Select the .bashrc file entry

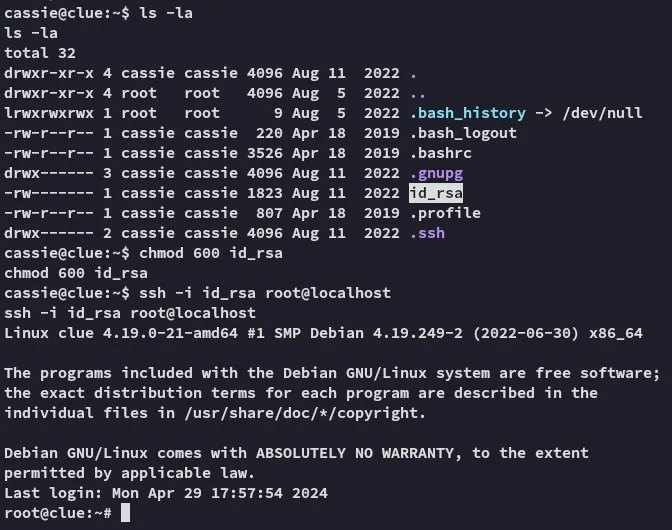coord(439,153)
